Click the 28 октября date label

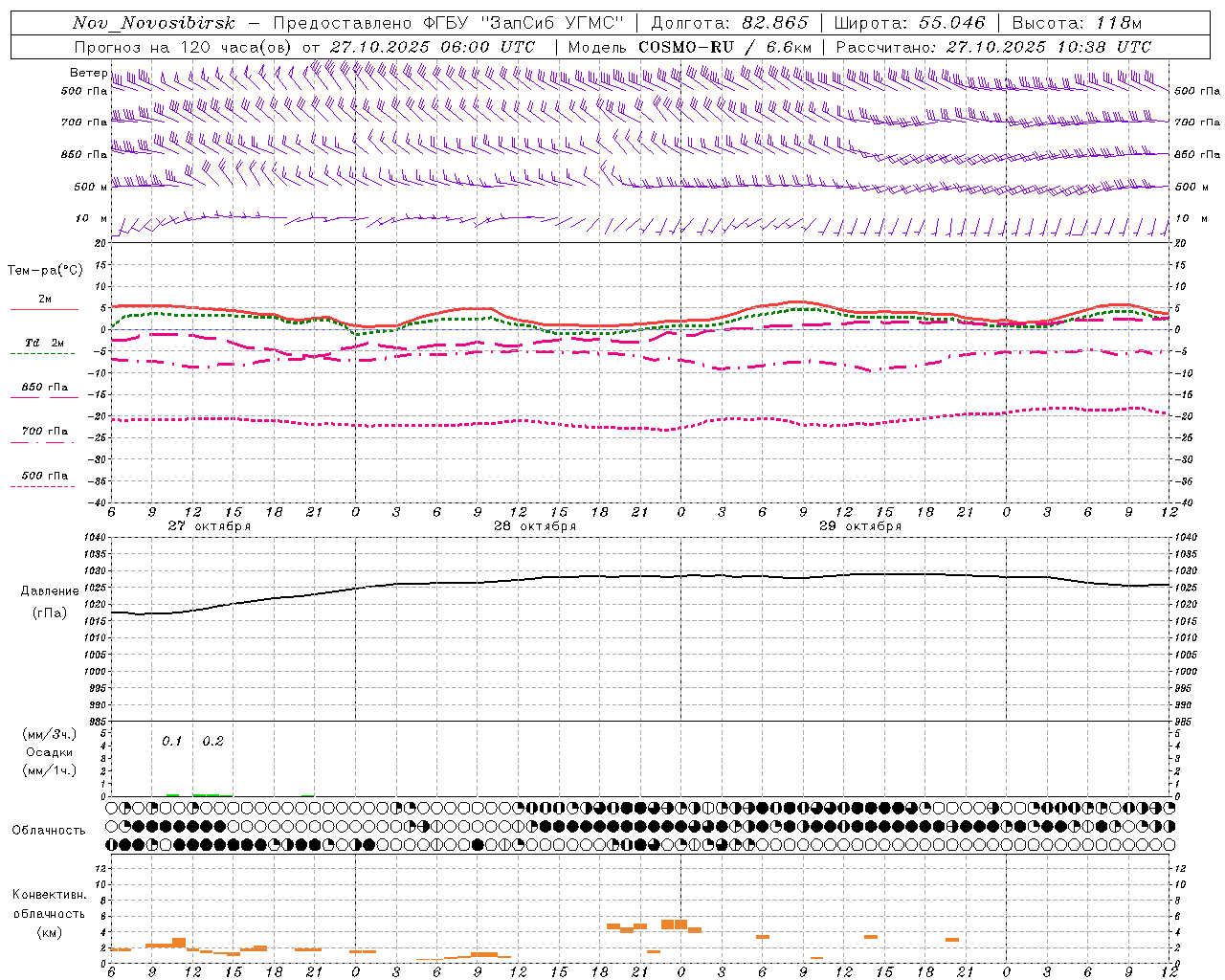coord(535,526)
